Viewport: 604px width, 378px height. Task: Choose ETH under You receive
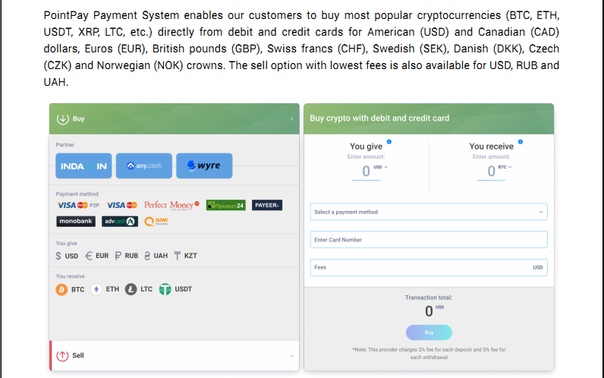point(105,289)
